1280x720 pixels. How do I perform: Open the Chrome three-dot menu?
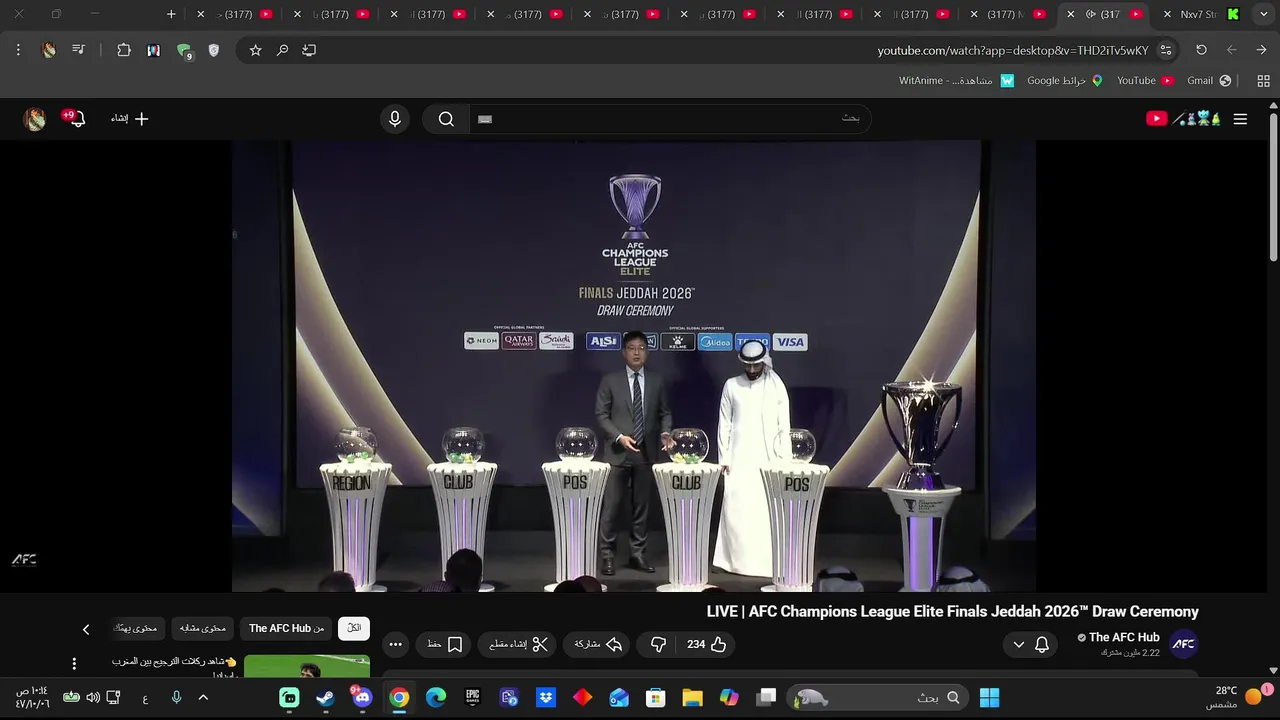[x=18, y=50]
